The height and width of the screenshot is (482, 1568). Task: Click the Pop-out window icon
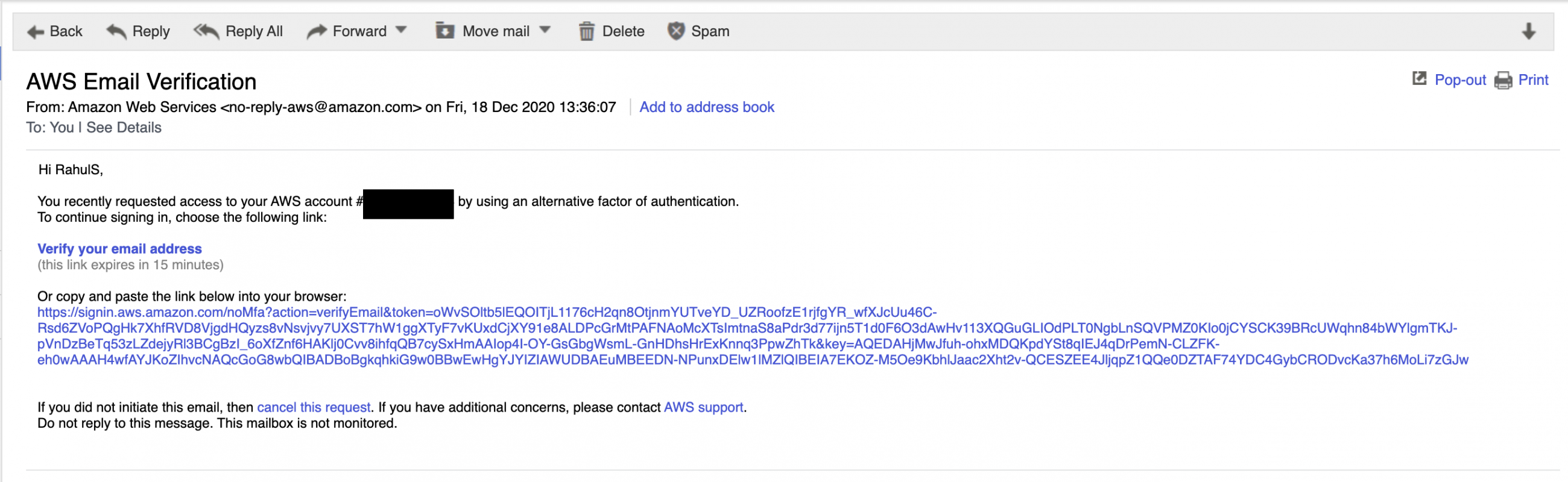coord(1419,79)
